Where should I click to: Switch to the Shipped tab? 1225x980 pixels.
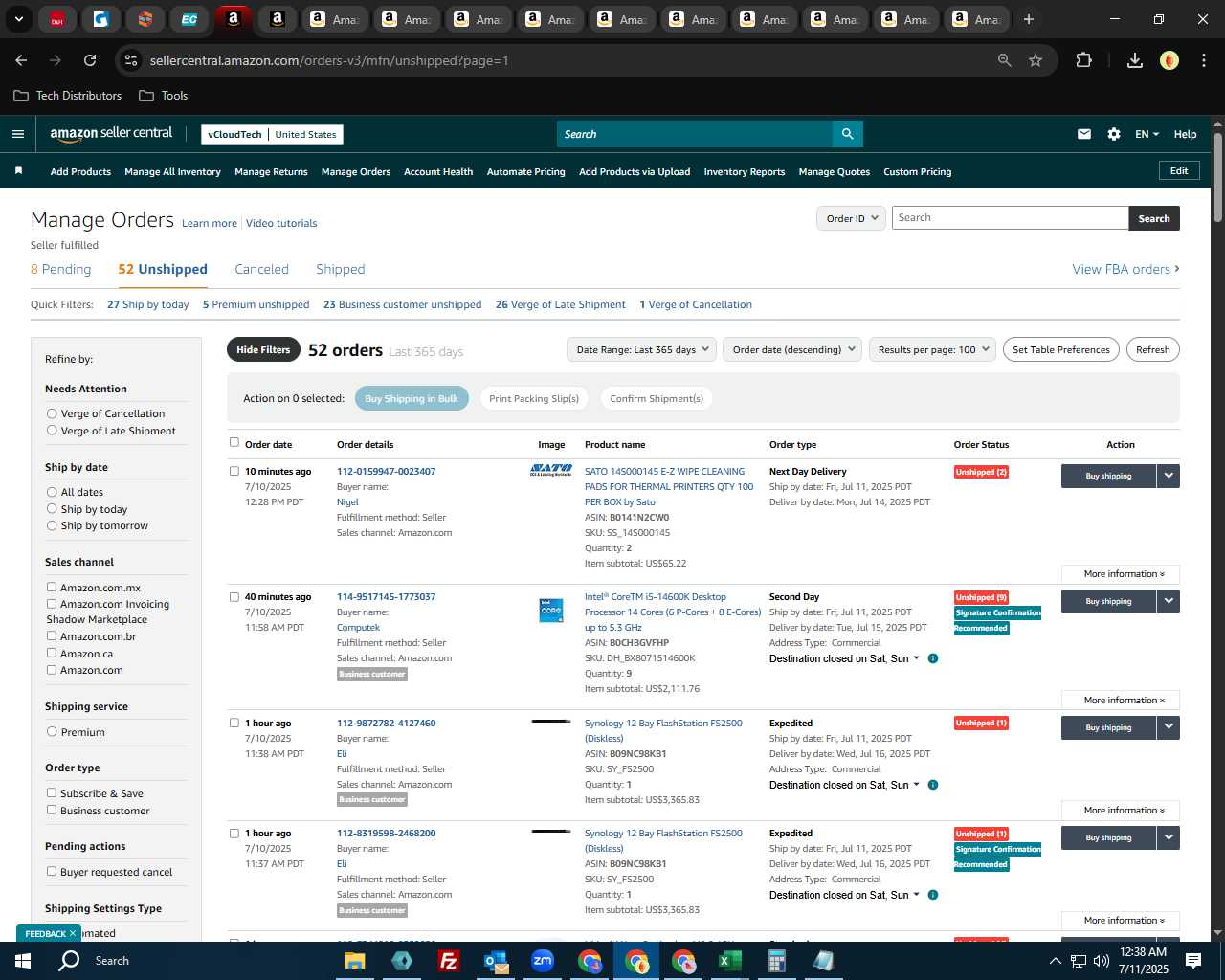coord(341,270)
